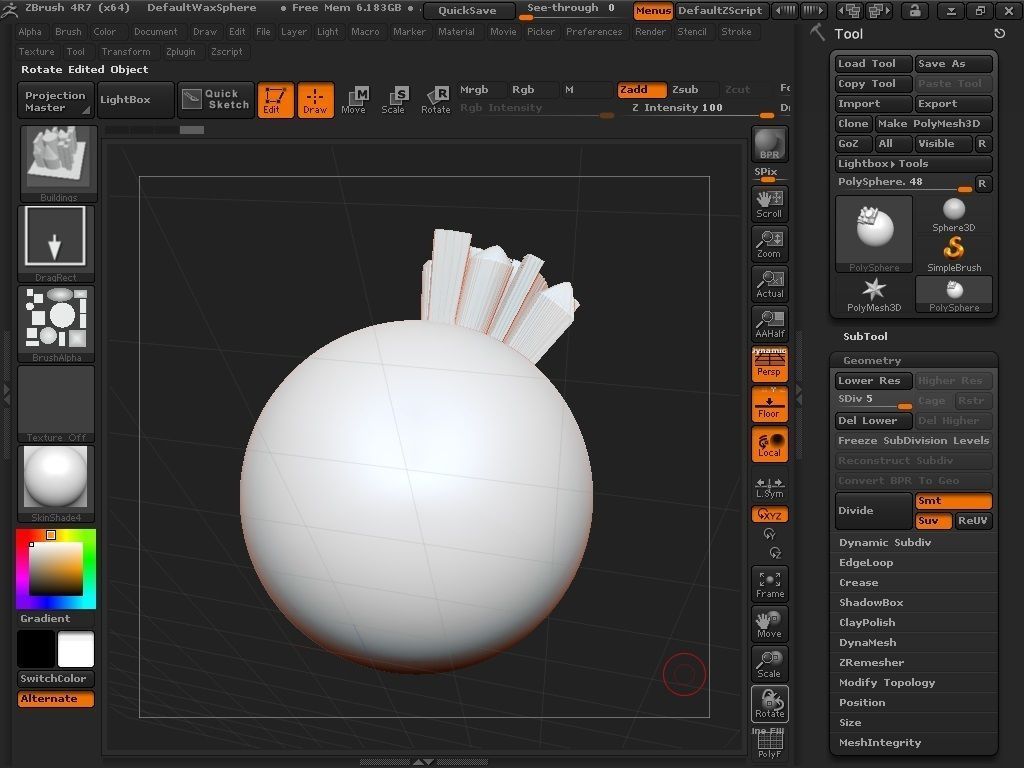Click the SDiv 5 slider

click(x=873, y=400)
